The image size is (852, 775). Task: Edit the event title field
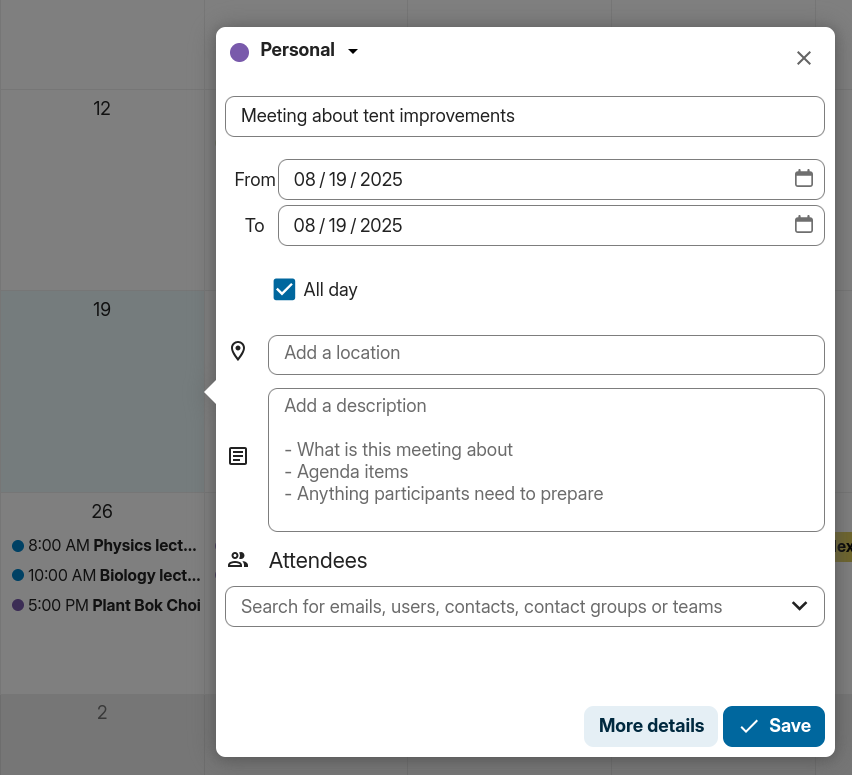point(524,116)
